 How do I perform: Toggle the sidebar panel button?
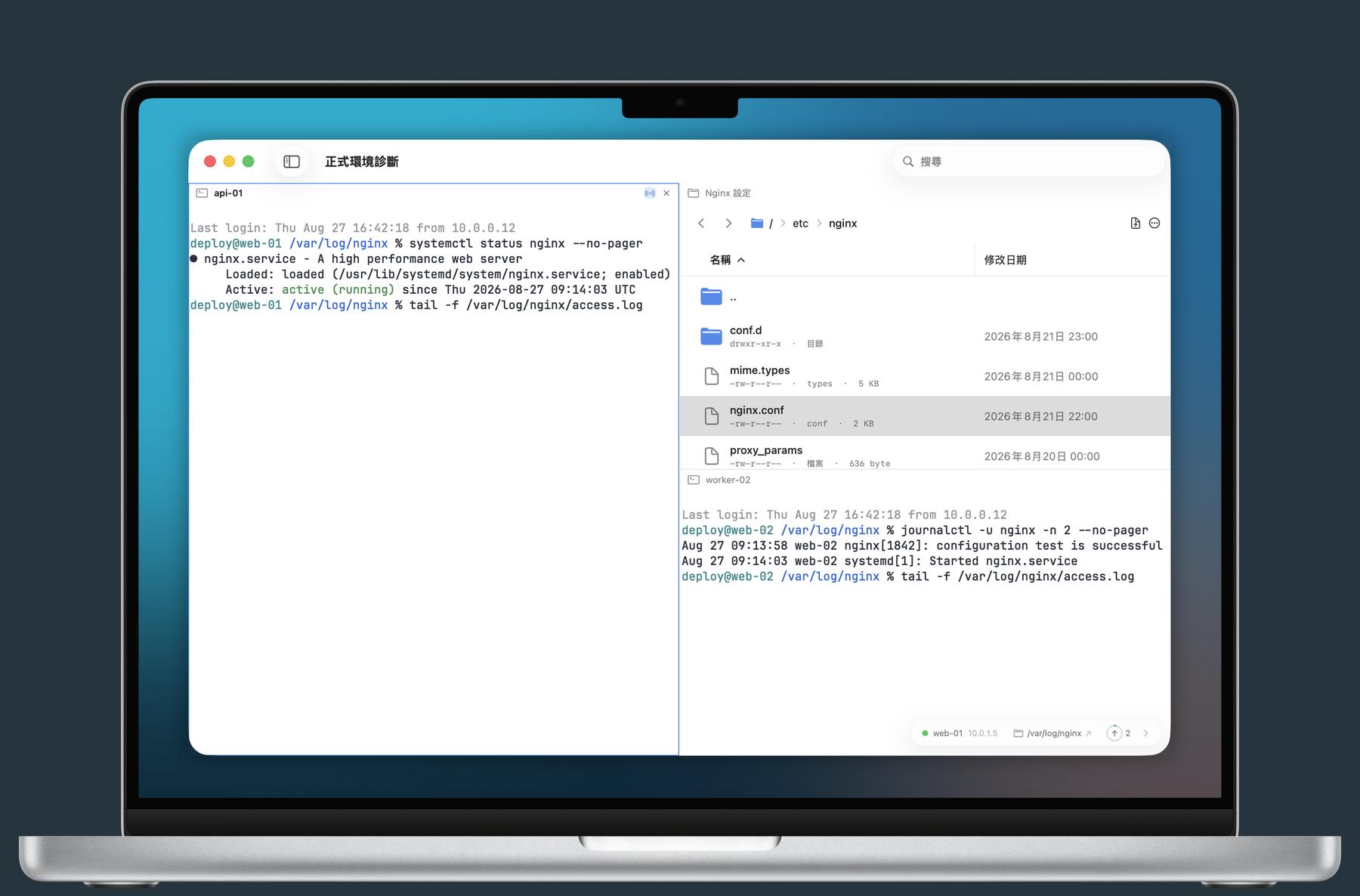click(292, 162)
